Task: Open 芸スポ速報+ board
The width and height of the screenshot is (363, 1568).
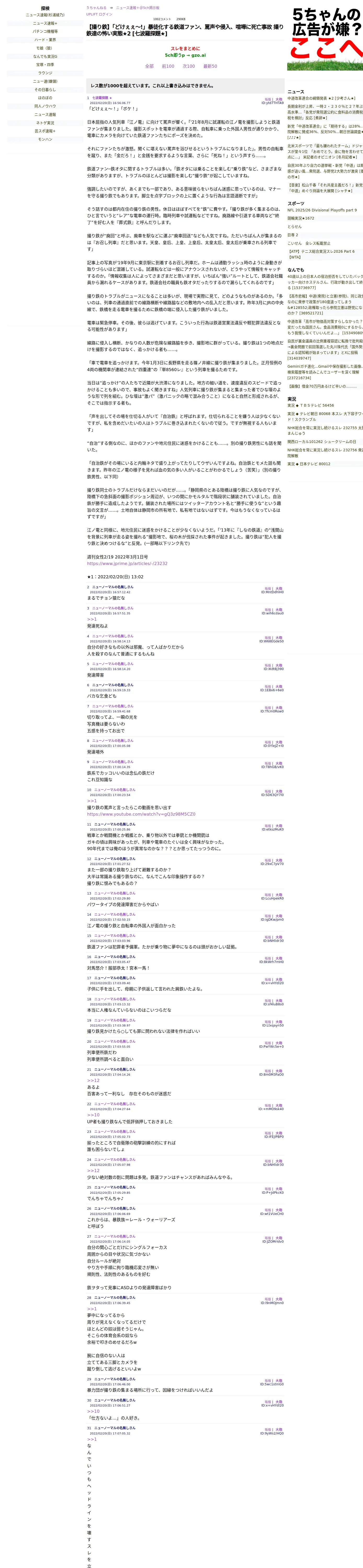Action: 45,131
